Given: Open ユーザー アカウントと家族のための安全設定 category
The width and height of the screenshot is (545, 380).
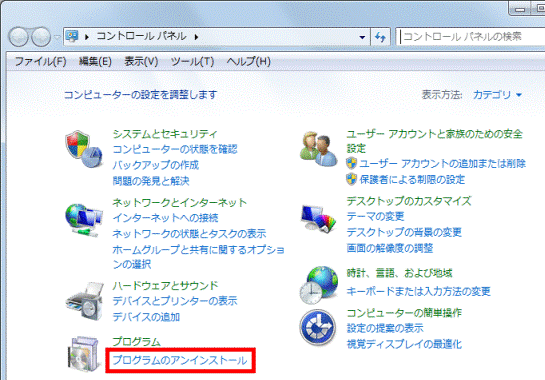Looking at the screenshot, I should tap(434, 141).
